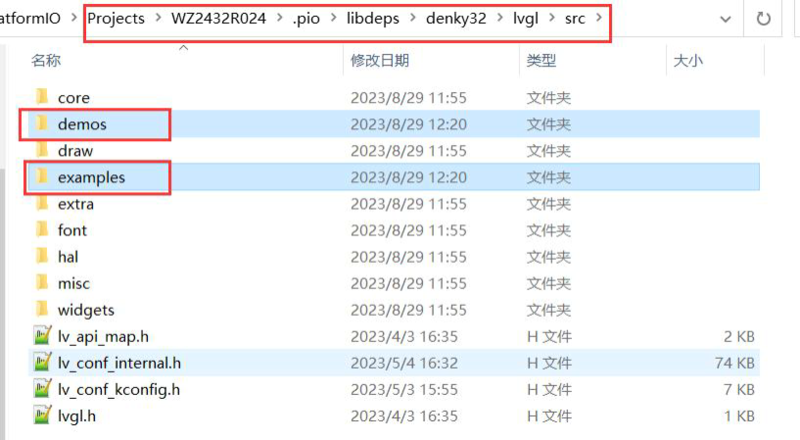Screen dimensions: 800x440
Task: Select the hal folder name
Action: (68, 257)
